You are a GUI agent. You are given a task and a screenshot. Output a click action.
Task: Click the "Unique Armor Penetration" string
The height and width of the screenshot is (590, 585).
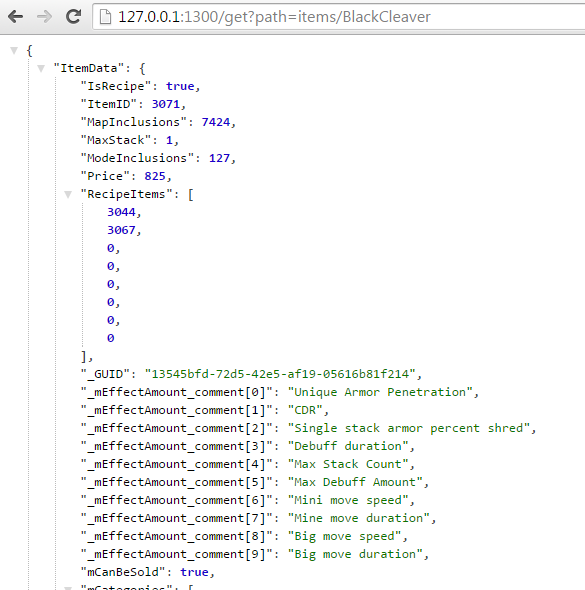click(380, 392)
